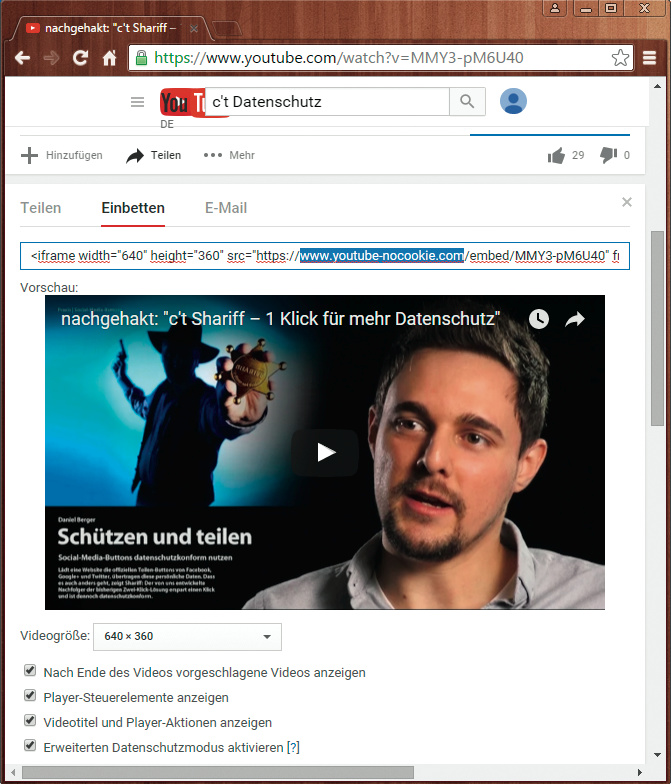Viewport: 671px width, 784px height.
Task: Select the nachgehakt browser tab
Action: pos(110,28)
